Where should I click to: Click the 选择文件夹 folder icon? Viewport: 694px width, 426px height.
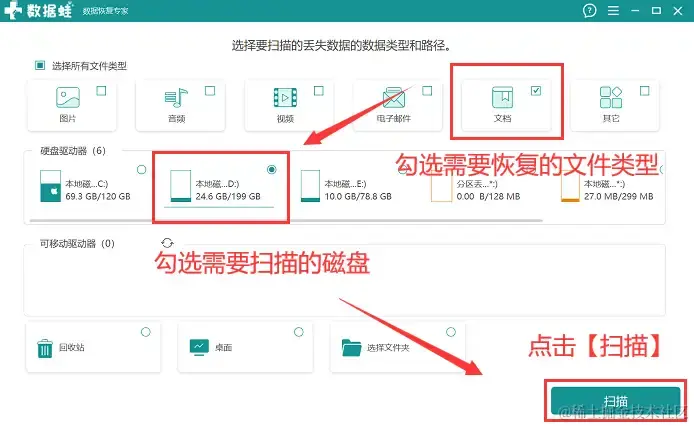tap(351, 348)
